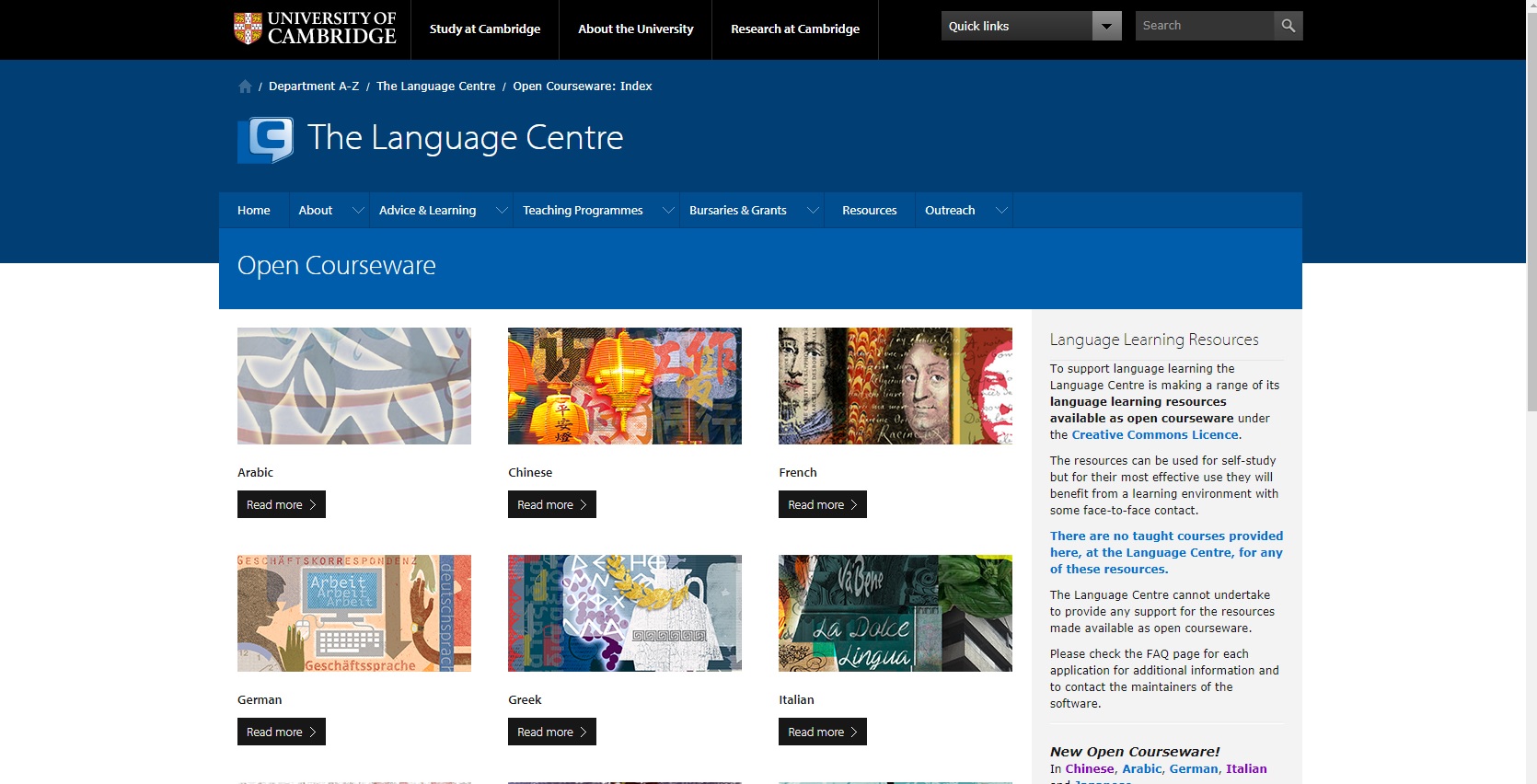Click Read more under Greek
1537x784 pixels.
[x=552, y=732]
